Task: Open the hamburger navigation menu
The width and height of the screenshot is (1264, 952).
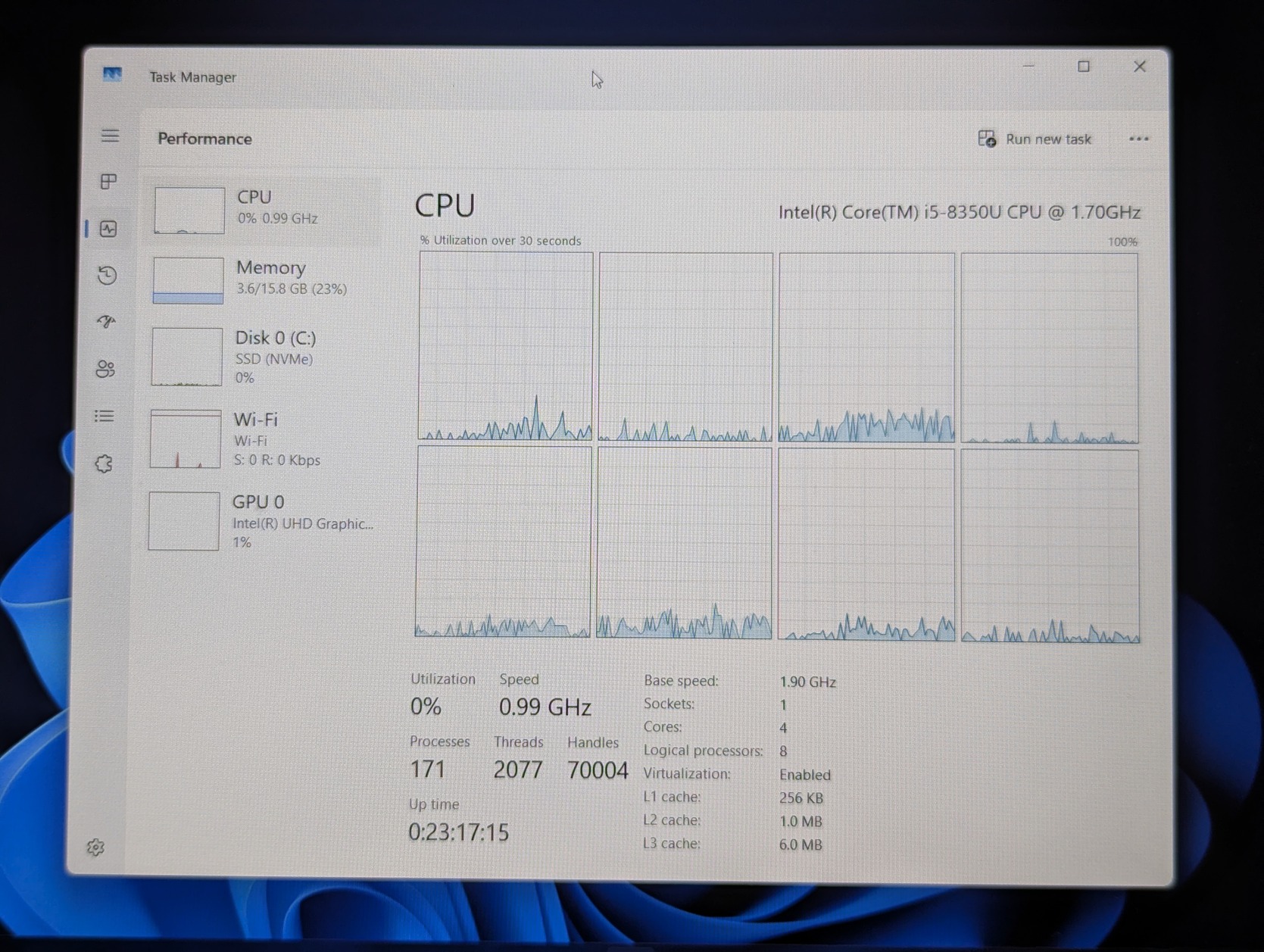Action: tap(110, 136)
